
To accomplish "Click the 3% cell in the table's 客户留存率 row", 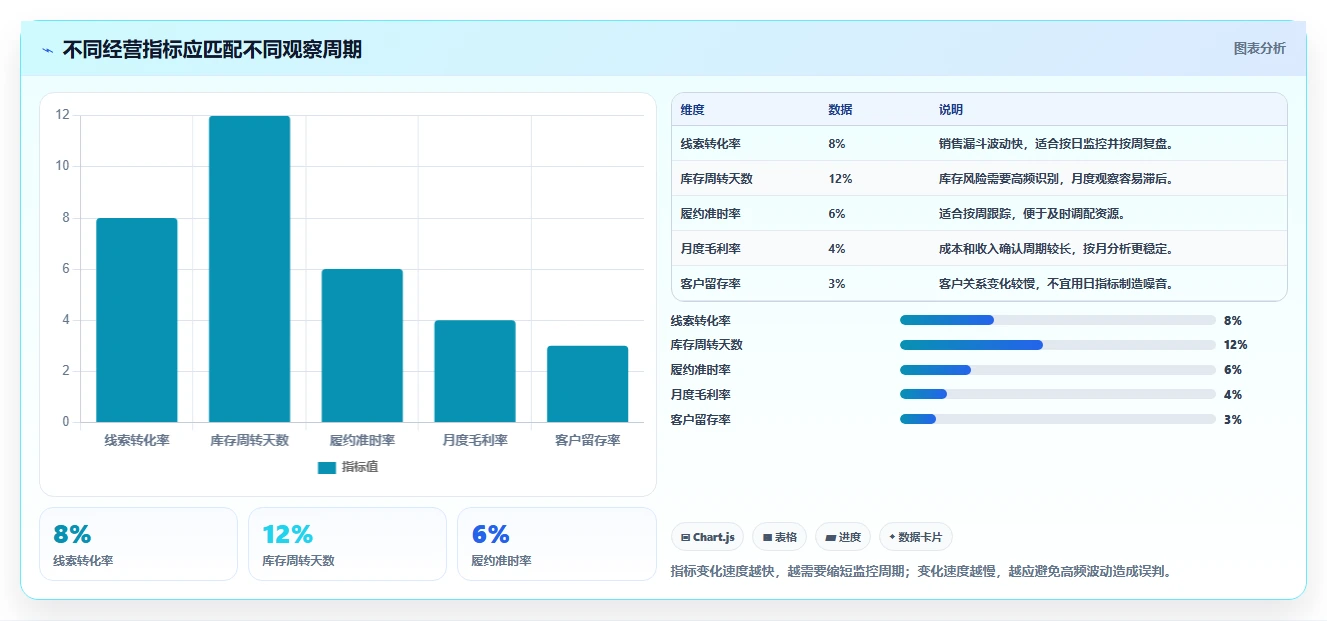I will (837, 284).
